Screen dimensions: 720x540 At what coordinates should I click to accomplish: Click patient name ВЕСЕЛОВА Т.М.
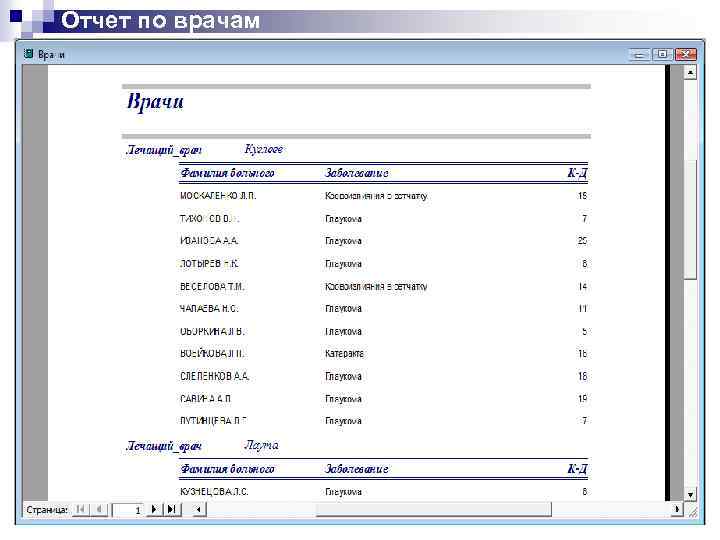[212, 287]
